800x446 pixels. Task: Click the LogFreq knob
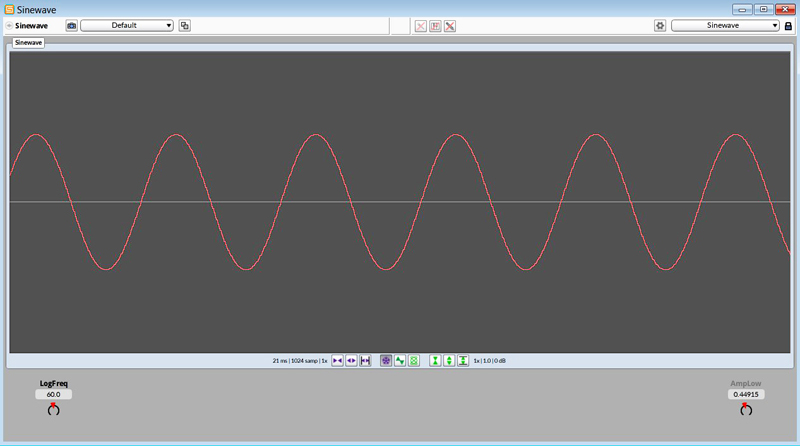pos(54,409)
